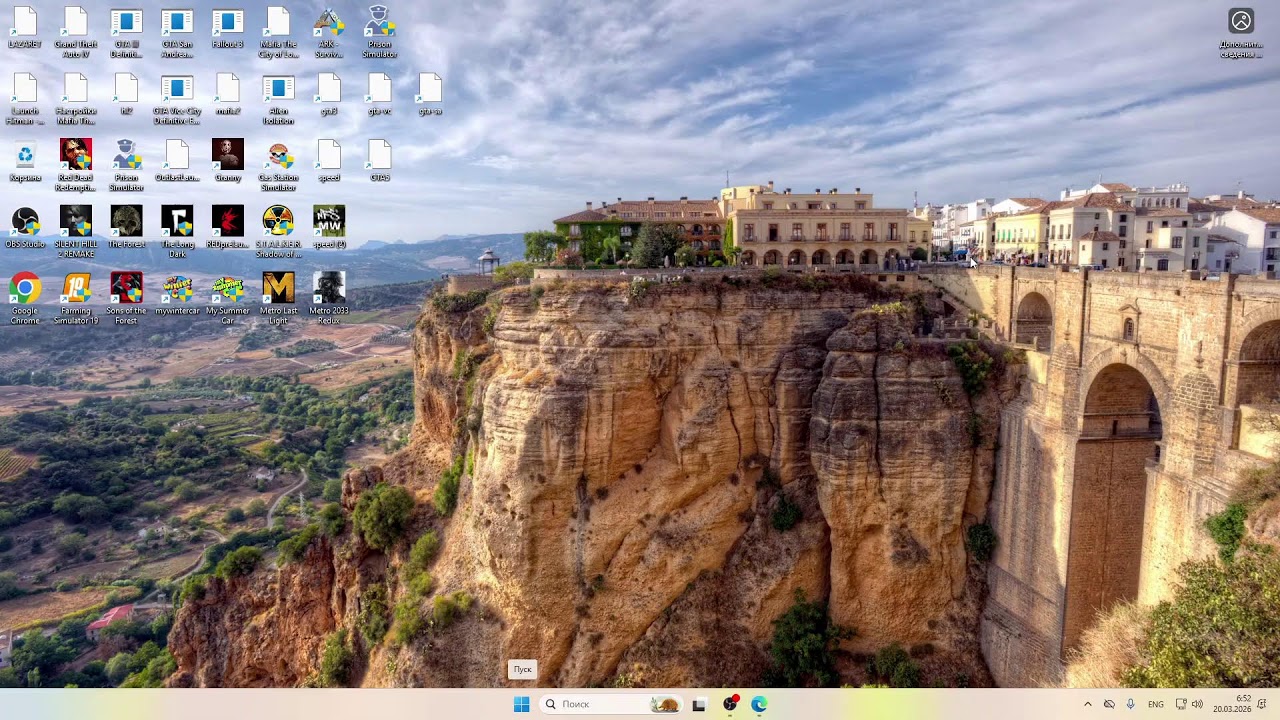The image size is (1280, 720).
Task: Select the GTA San Andreas shortcut
Action: pyautogui.click(x=177, y=33)
